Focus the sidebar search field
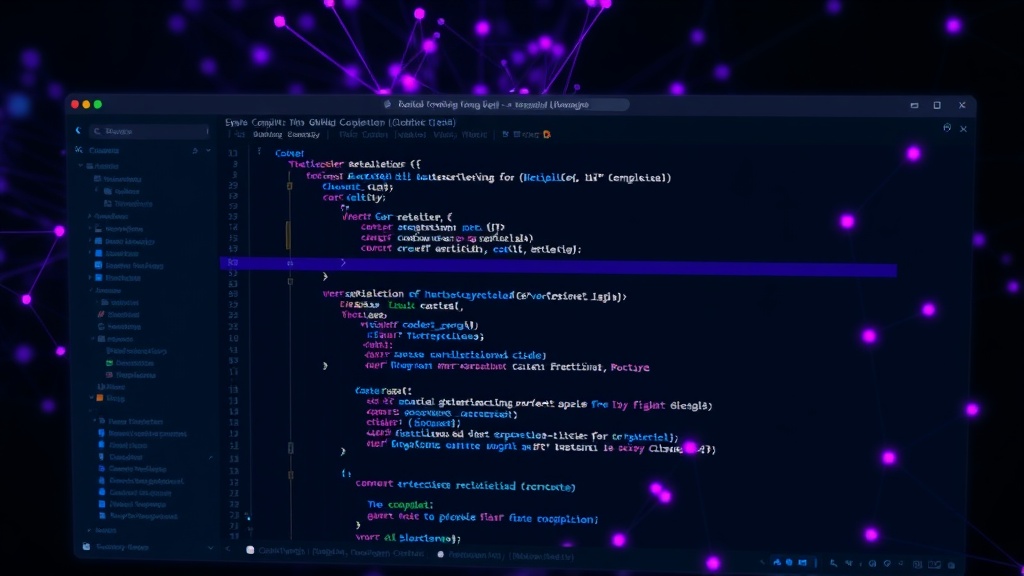1024x576 pixels. click(x=150, y=131)
